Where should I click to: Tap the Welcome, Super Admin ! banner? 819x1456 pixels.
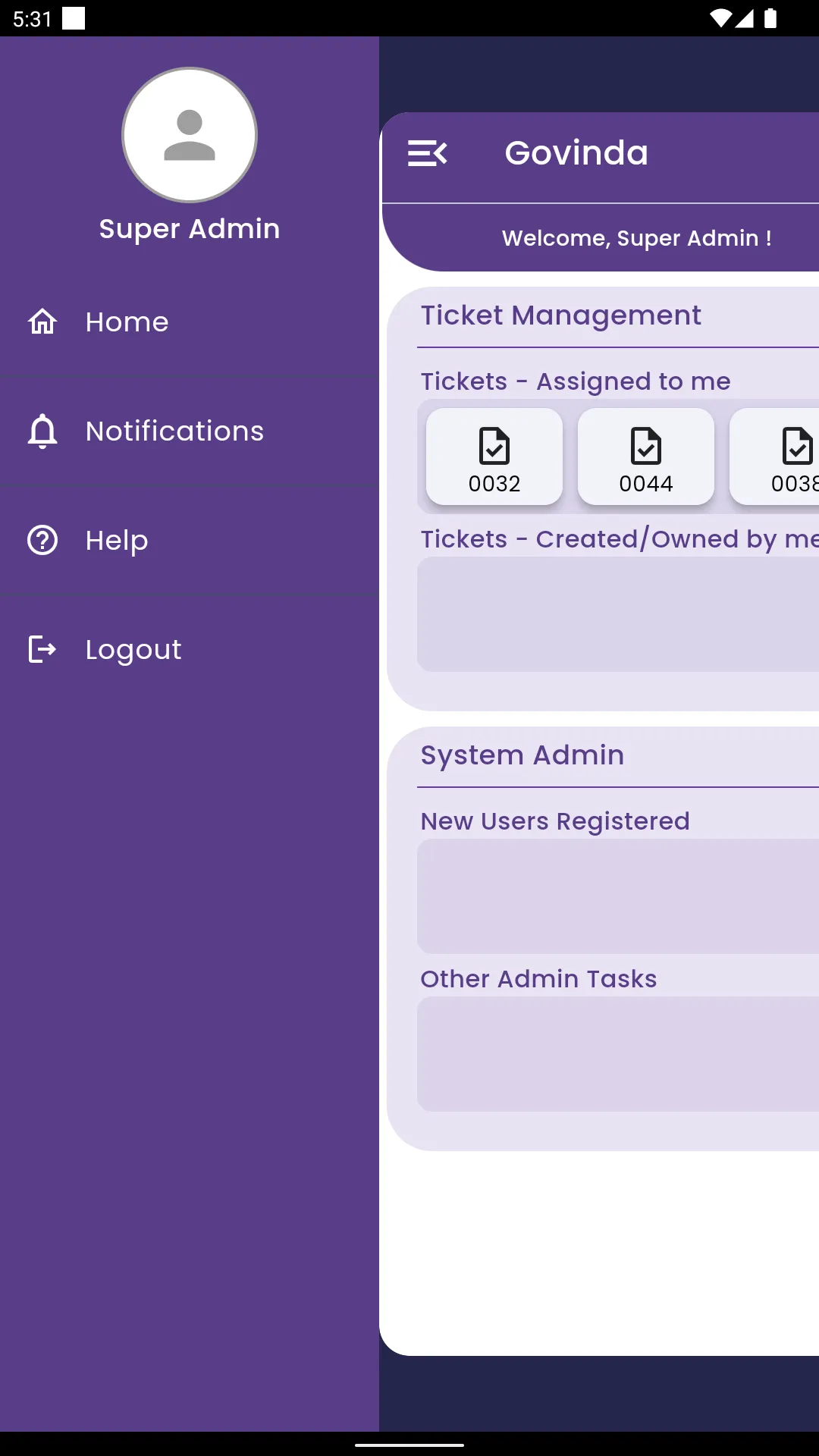637,238
